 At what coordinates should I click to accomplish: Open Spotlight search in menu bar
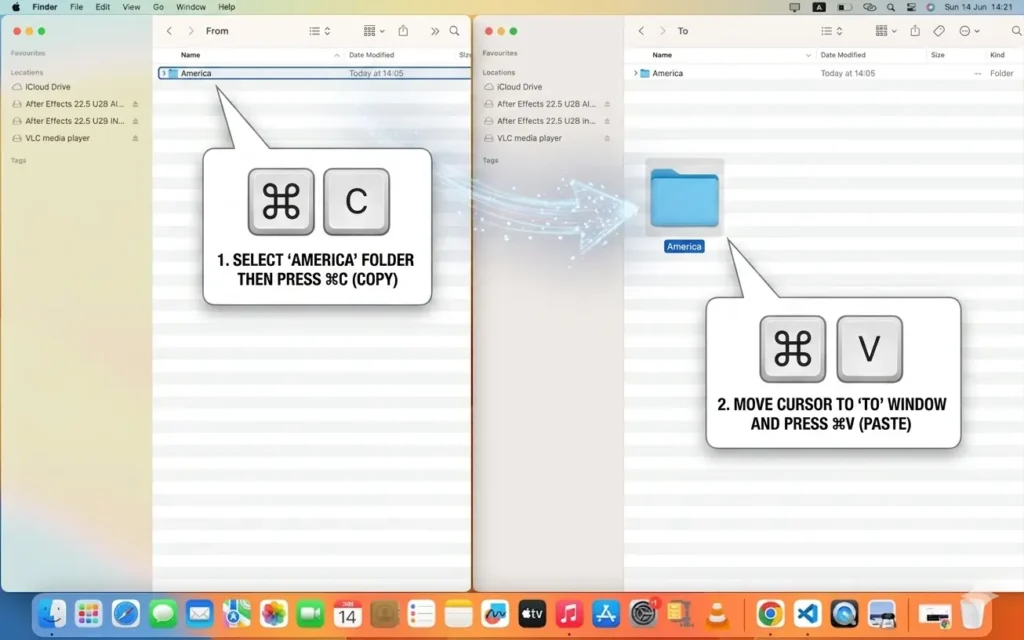pos(891,7)
